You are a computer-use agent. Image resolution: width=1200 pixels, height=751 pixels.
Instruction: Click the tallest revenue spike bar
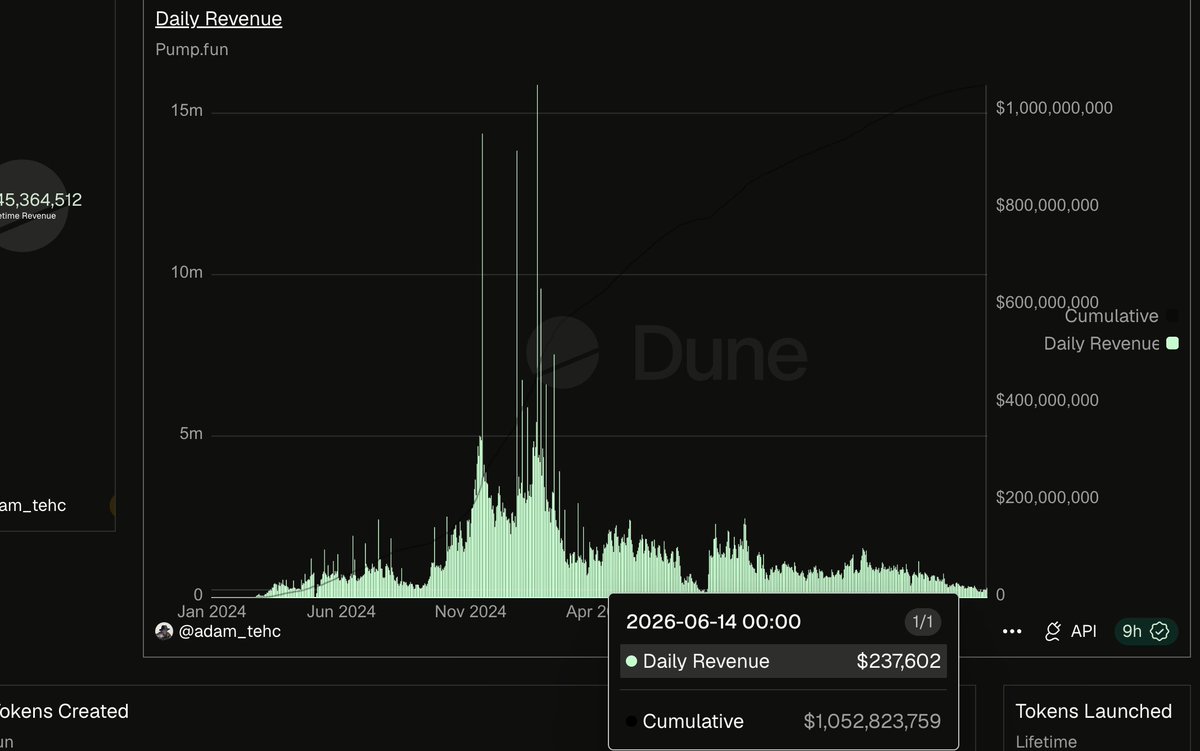(537, 340)
